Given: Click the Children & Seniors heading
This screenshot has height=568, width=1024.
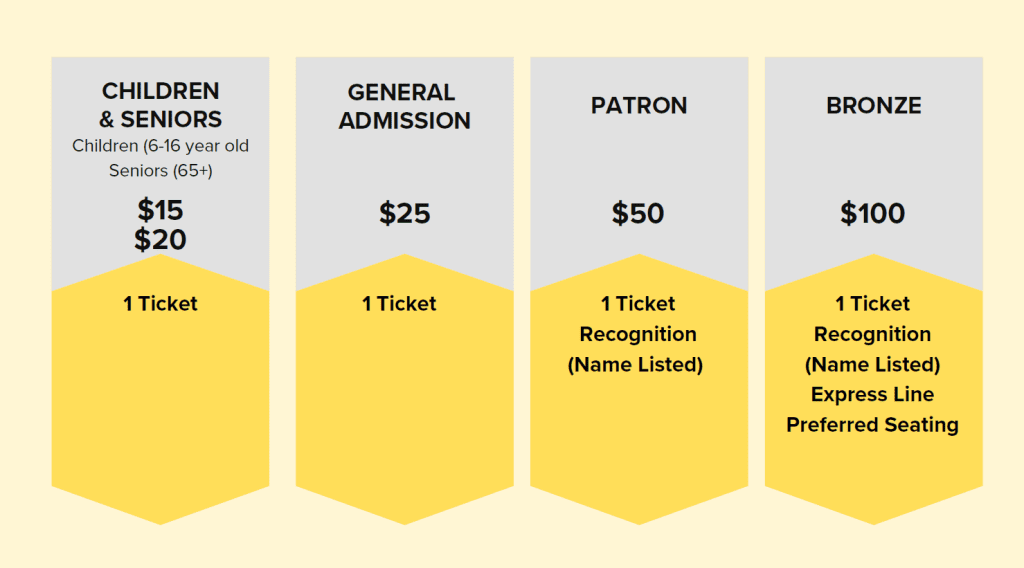Looking at the screenshot, I should [161, 105].
